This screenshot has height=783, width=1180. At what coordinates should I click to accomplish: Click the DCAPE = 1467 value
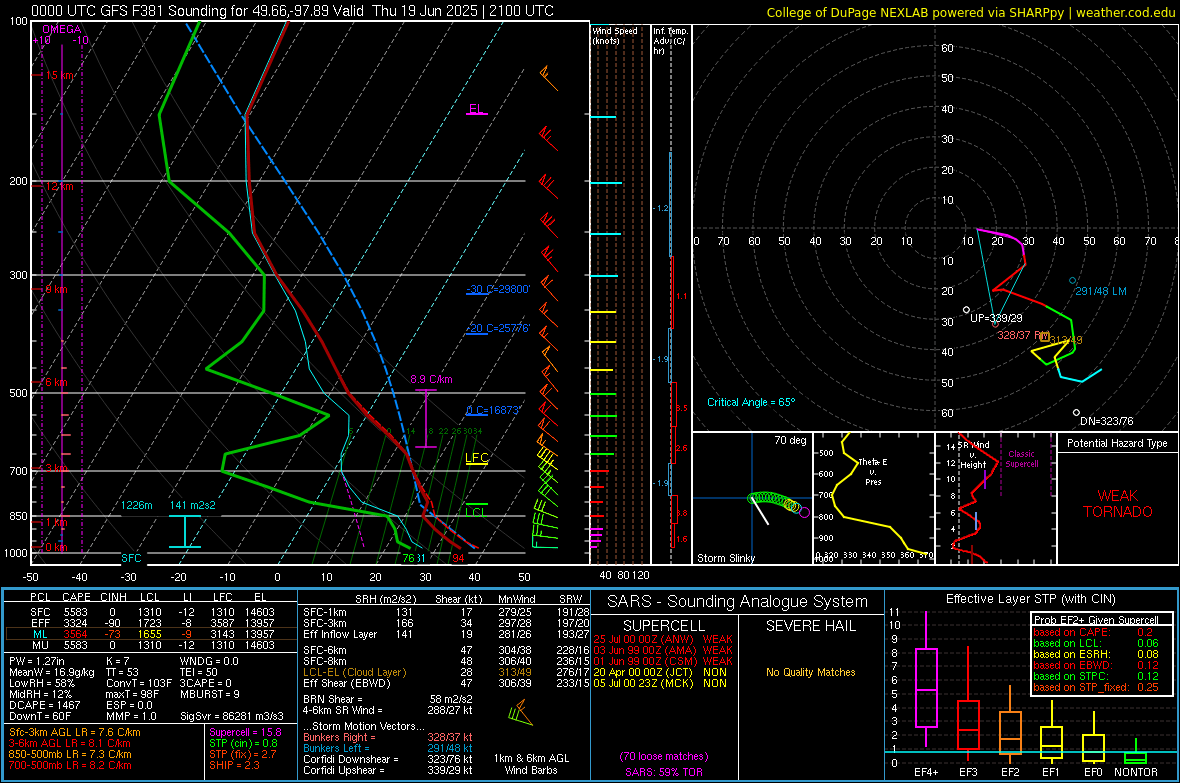point(44,705)
